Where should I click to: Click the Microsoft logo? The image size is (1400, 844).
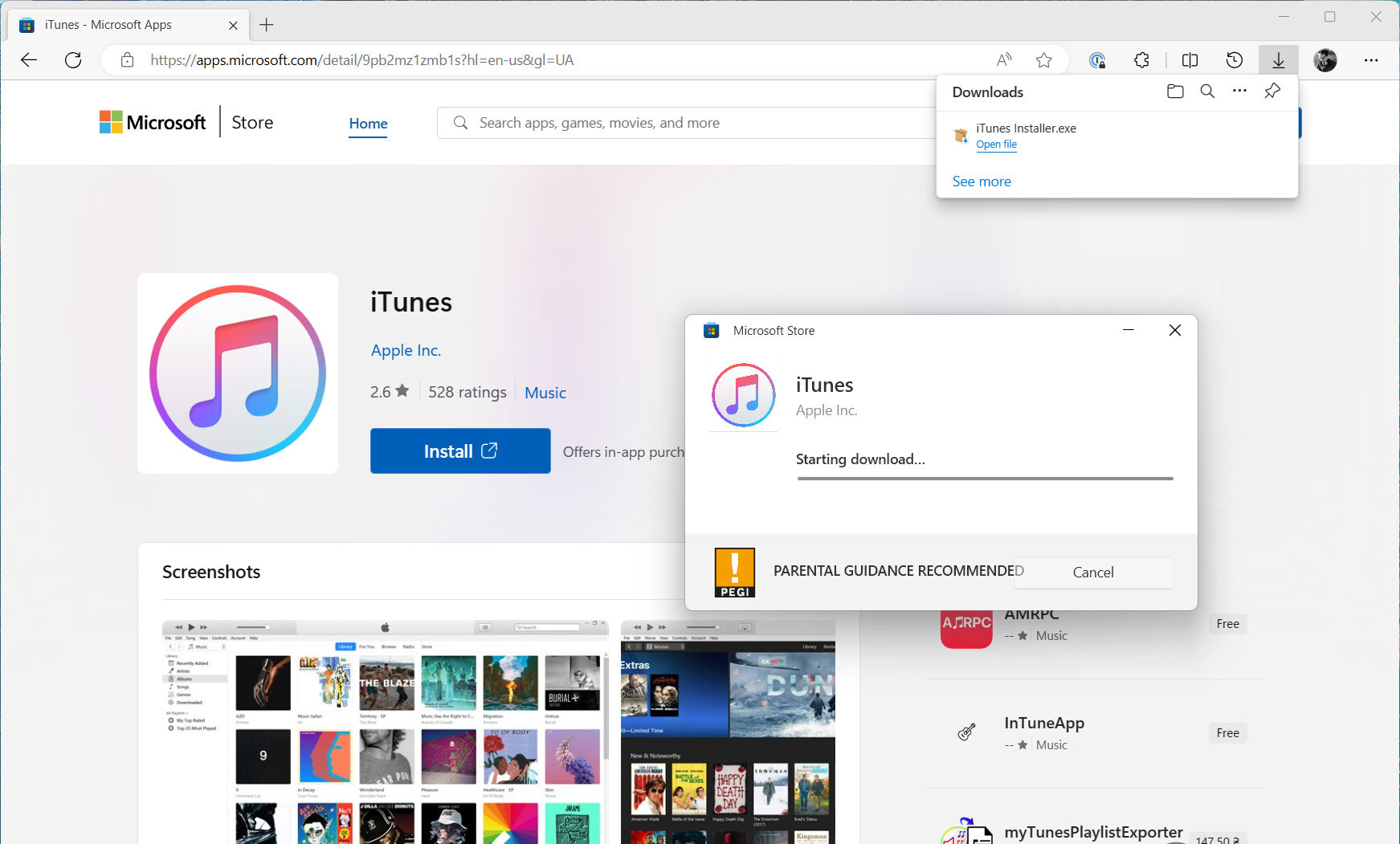pos(153,122)
